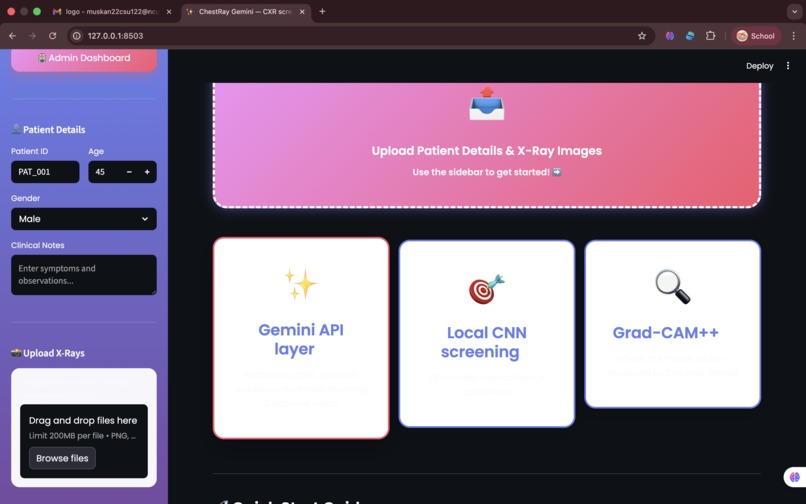The width and height of the screenshot is (806, 504).
Task: Increase age with plus stepper
Action: pos(147,172)
